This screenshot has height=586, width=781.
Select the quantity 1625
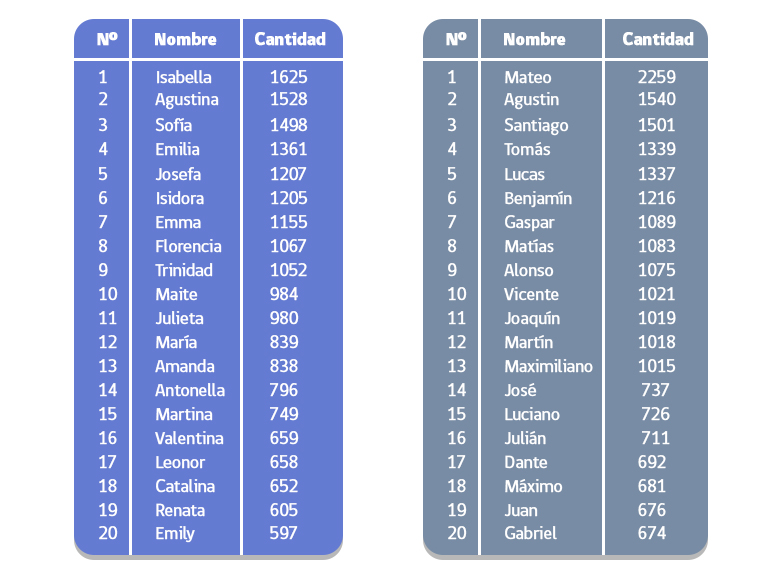288,77
